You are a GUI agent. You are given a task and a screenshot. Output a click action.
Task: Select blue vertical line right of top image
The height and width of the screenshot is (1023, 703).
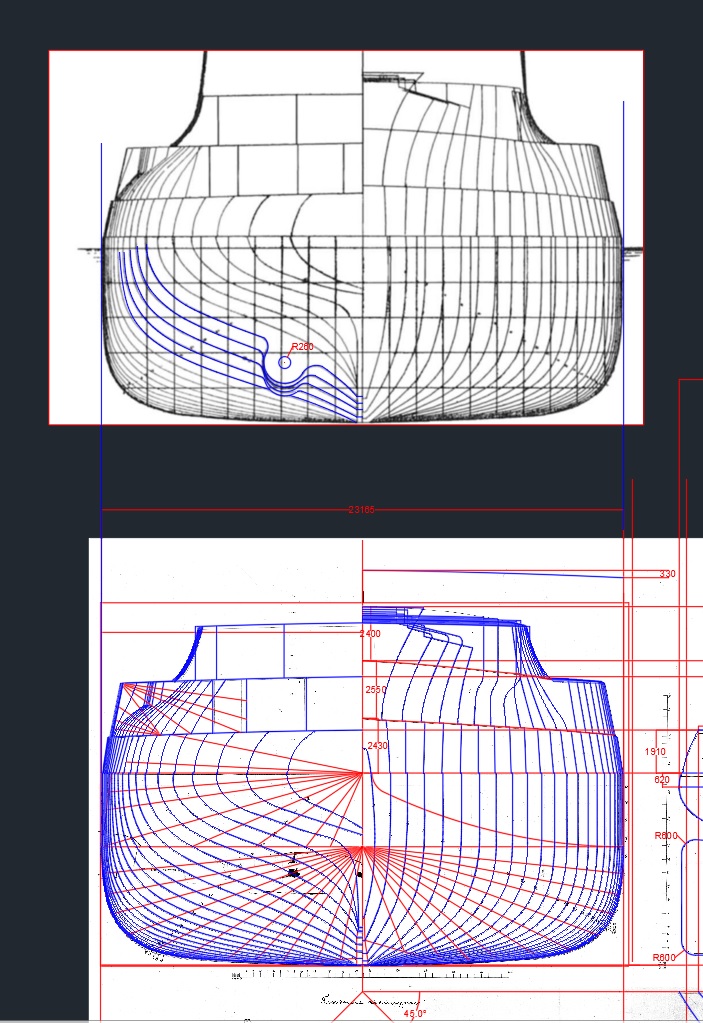[x=623, y=300]
